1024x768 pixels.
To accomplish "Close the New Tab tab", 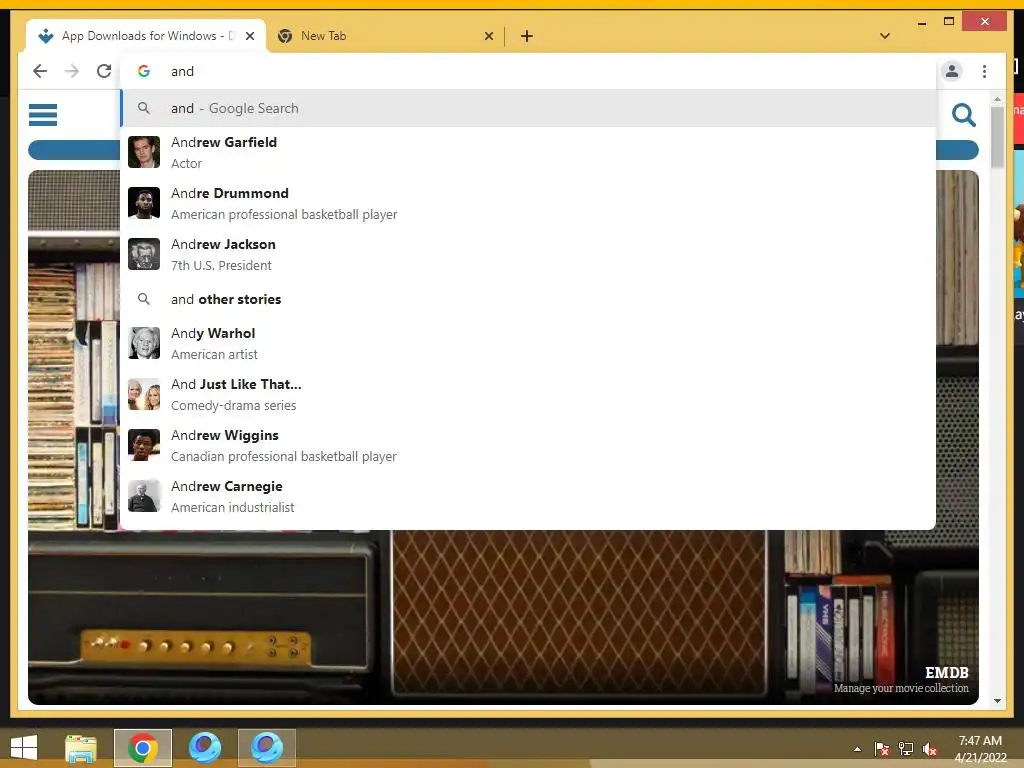I will [x=488, y=36].
